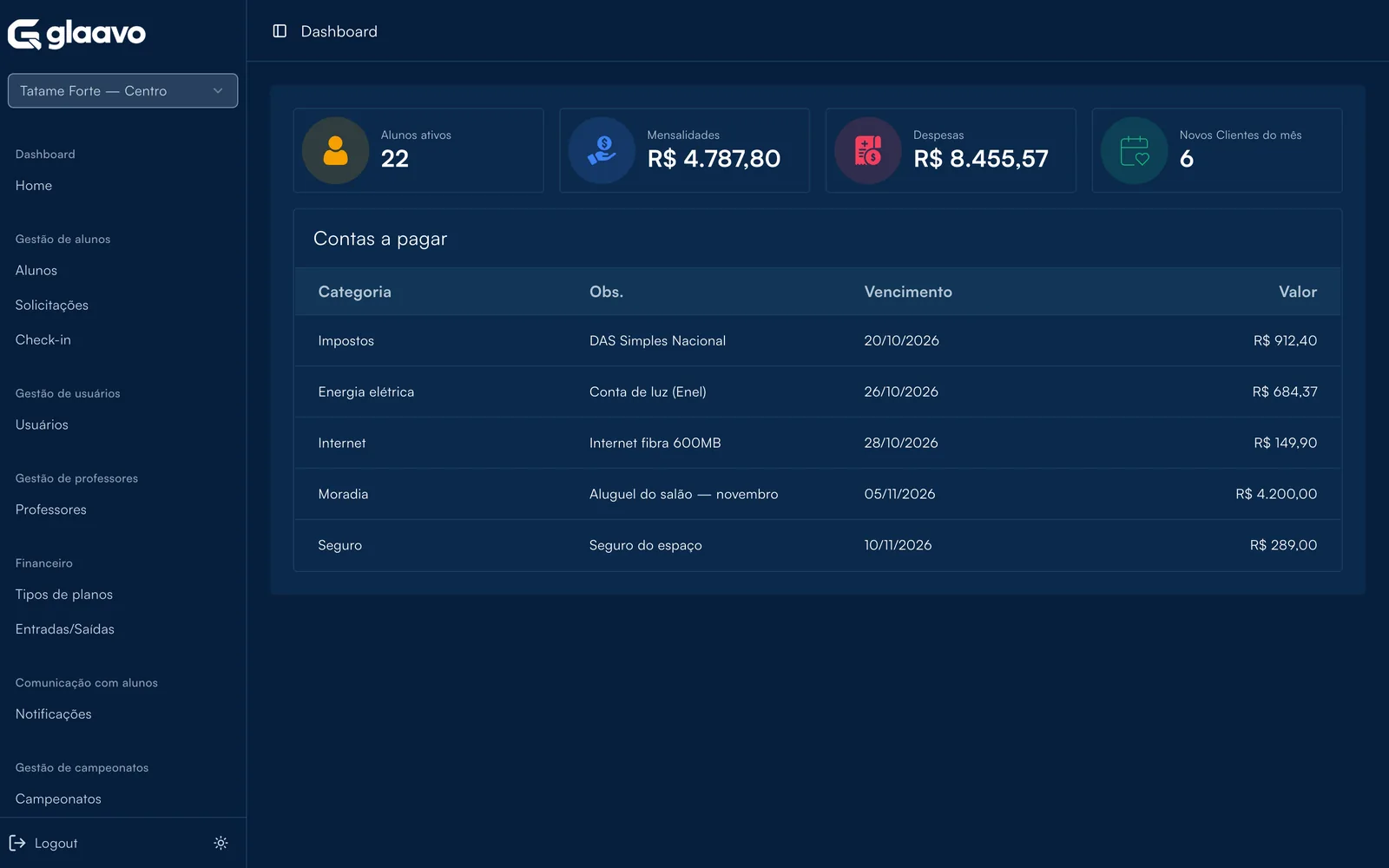Click Aluguel do salão — novembro cell
Screen dimensions: 1389x868
tap(684, 495)
